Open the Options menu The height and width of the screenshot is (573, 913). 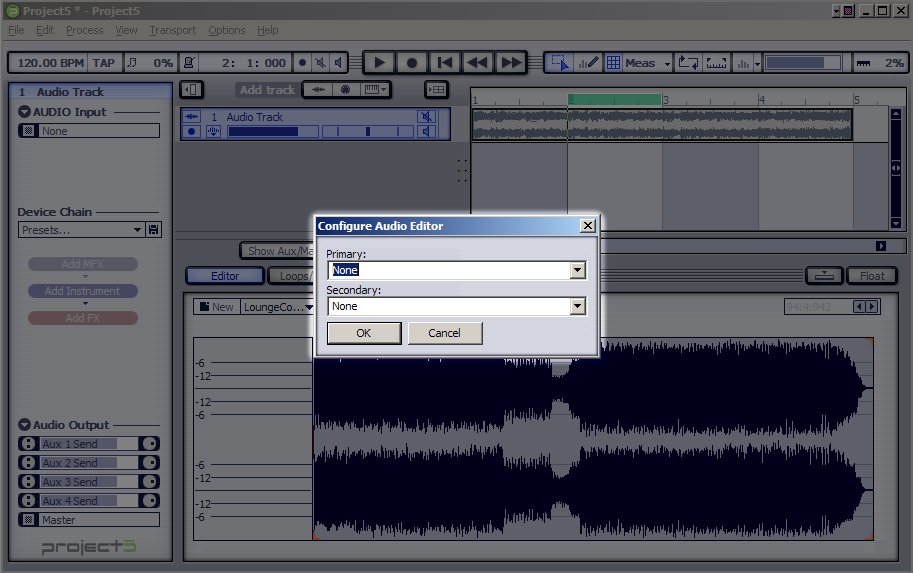tap(227, 30)
